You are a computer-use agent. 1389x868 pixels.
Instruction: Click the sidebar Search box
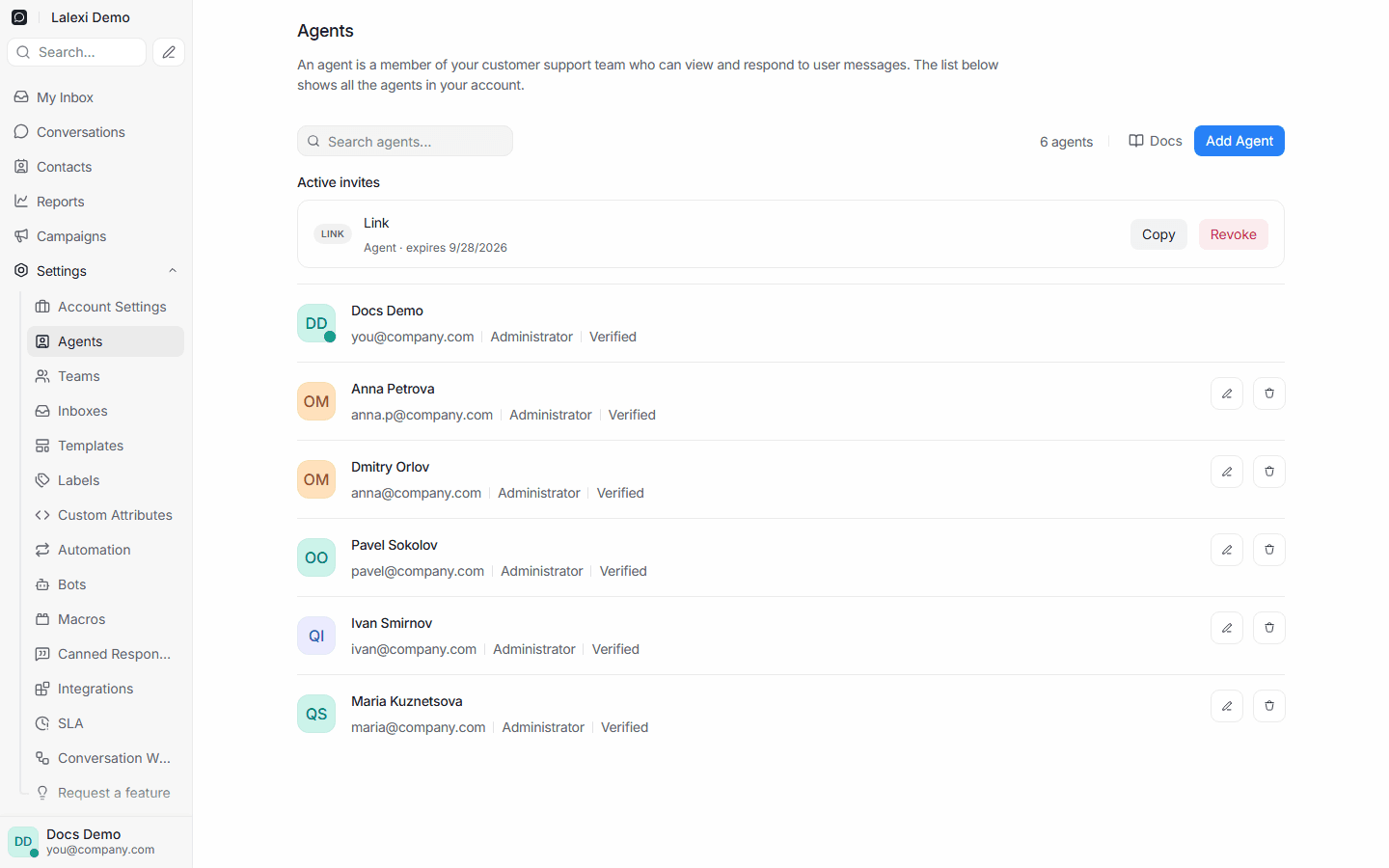(77, 52)
